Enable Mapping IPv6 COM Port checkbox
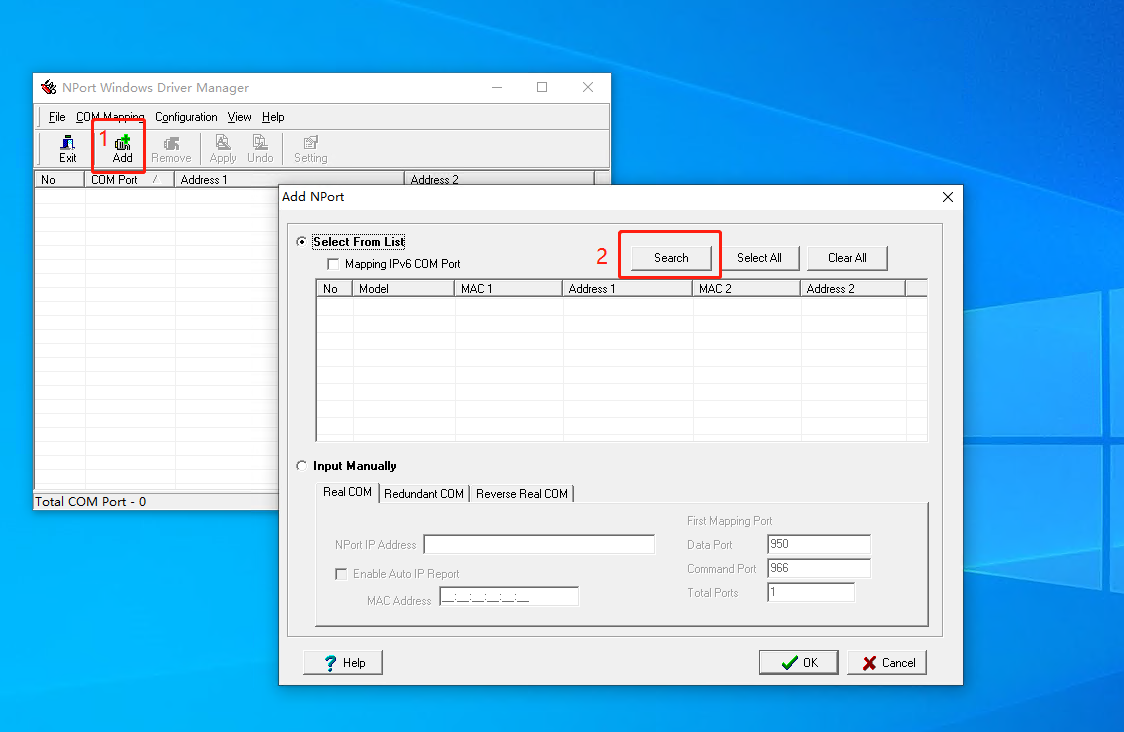Viewport: 1124px width, 732px height. point(333,264)
